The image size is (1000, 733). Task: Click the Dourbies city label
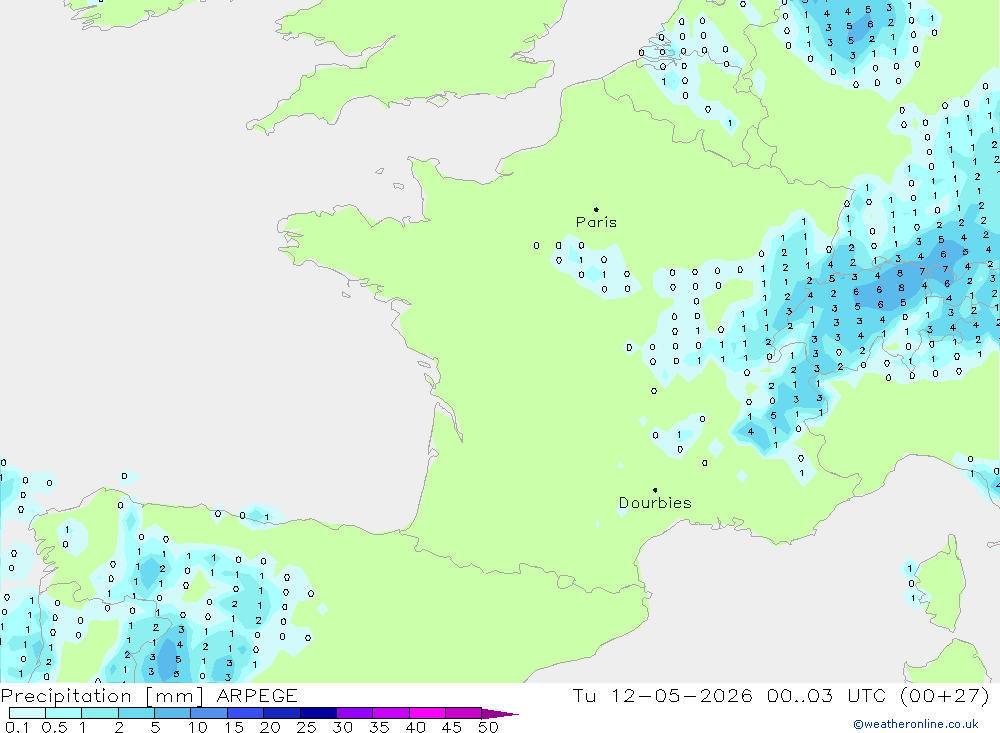click(x=655, y=503)
